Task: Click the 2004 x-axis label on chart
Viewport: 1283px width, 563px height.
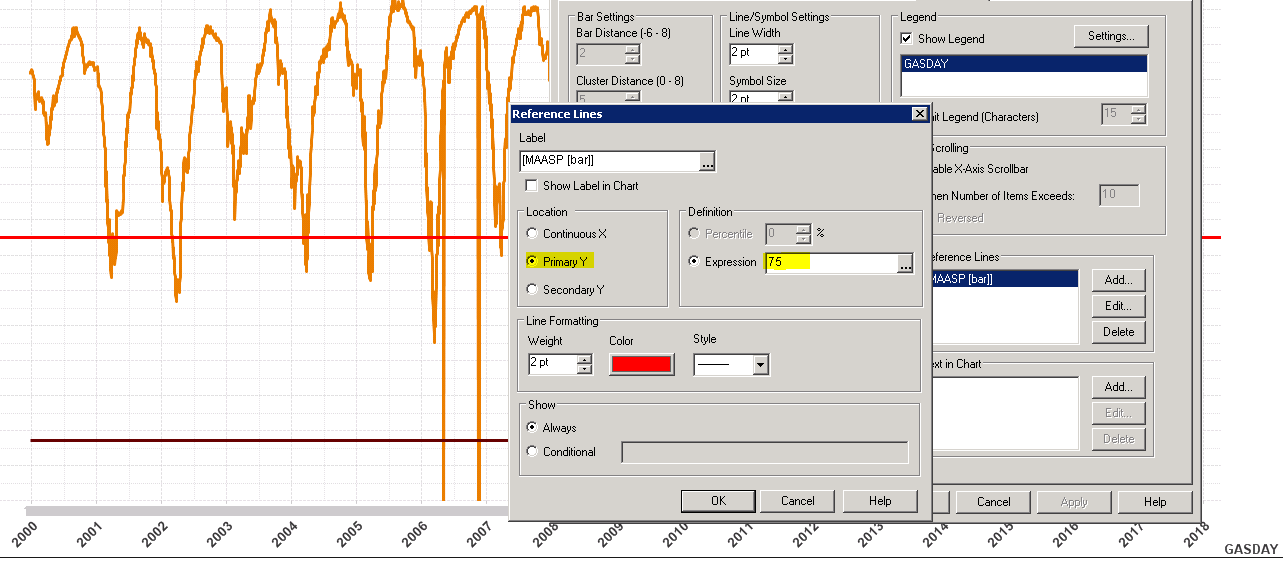Action: click(284, 536)
